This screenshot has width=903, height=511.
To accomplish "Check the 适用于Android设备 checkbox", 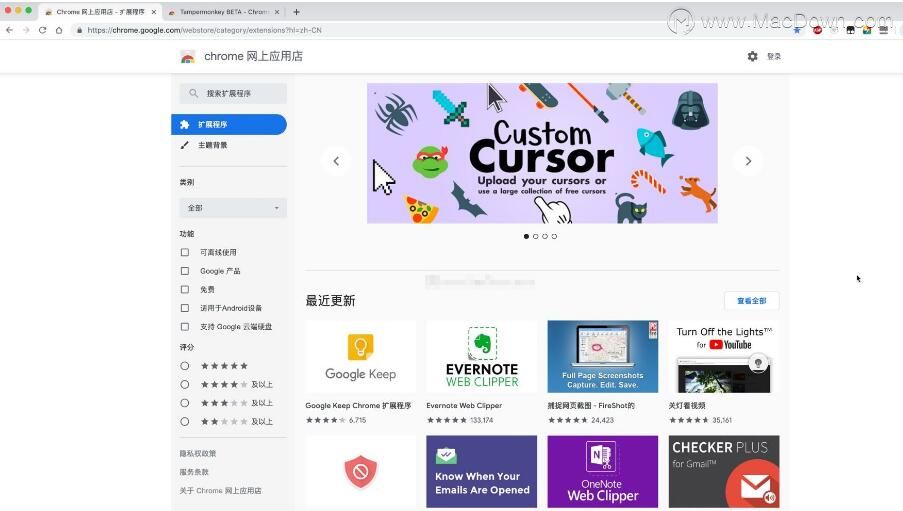I will tap(185, 308).
